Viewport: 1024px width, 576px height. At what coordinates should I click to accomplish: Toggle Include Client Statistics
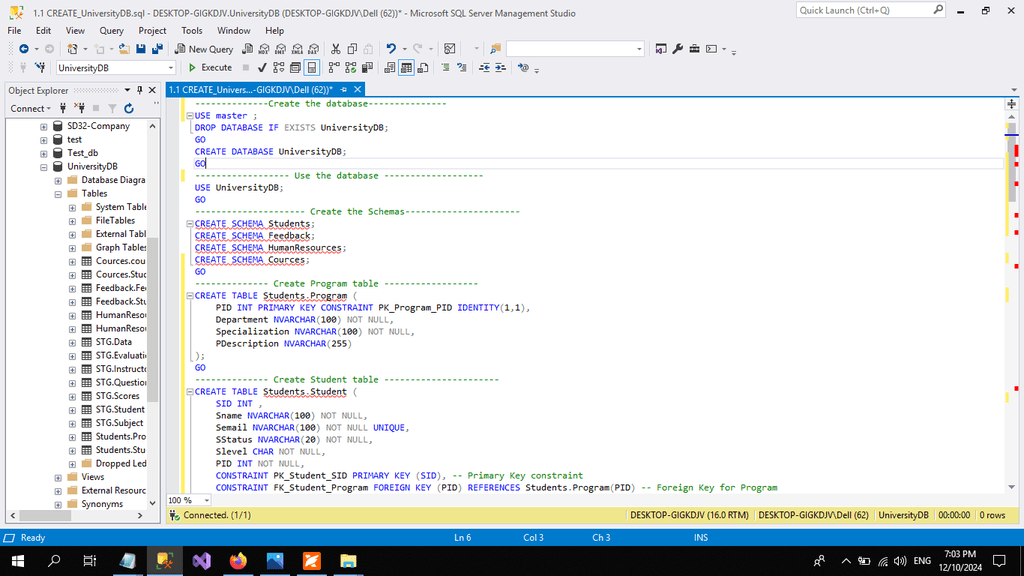(367, 68)
